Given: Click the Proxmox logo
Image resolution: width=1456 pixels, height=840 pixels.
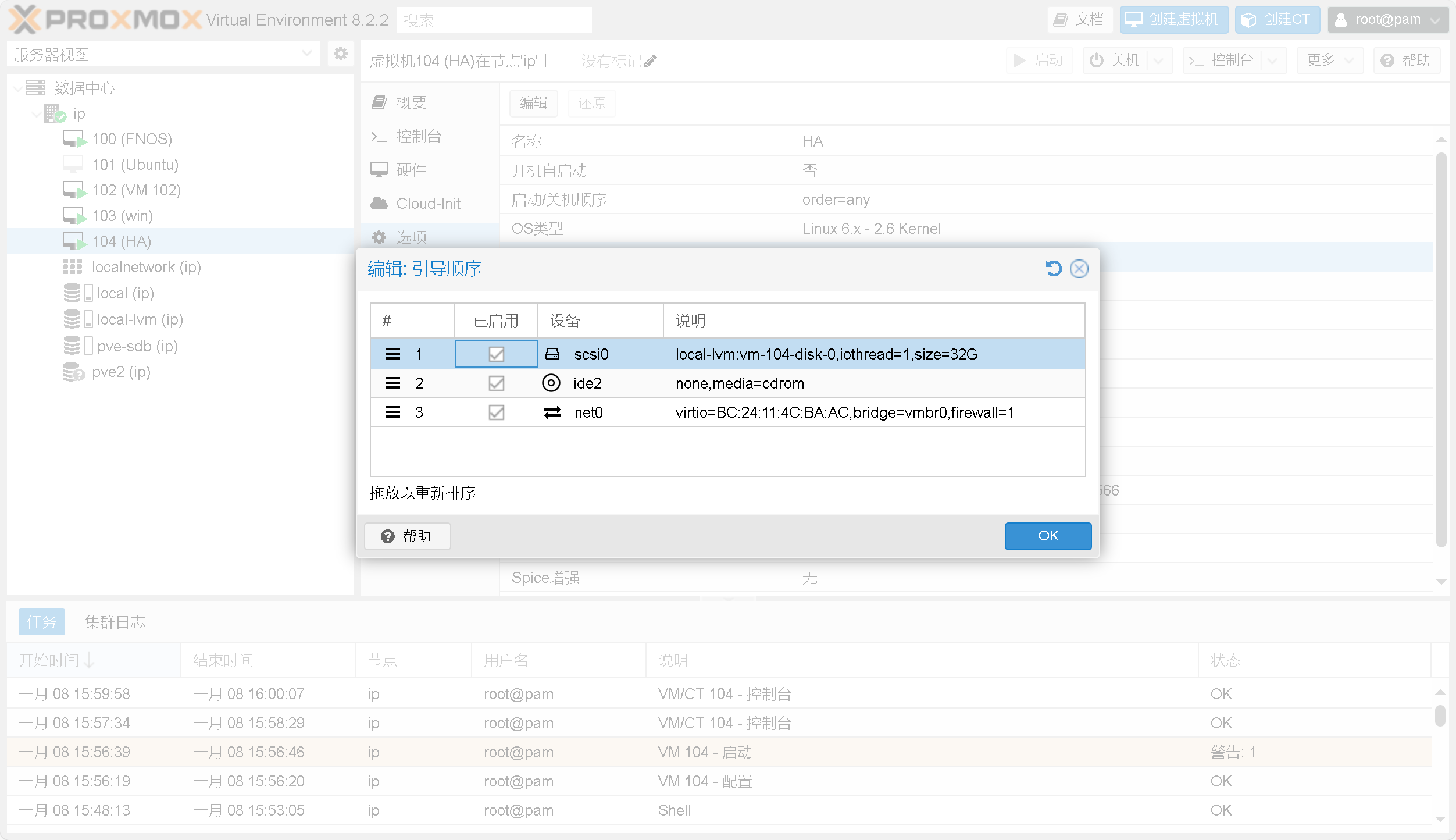Looking at the screenshot, I should click(106, 19).
